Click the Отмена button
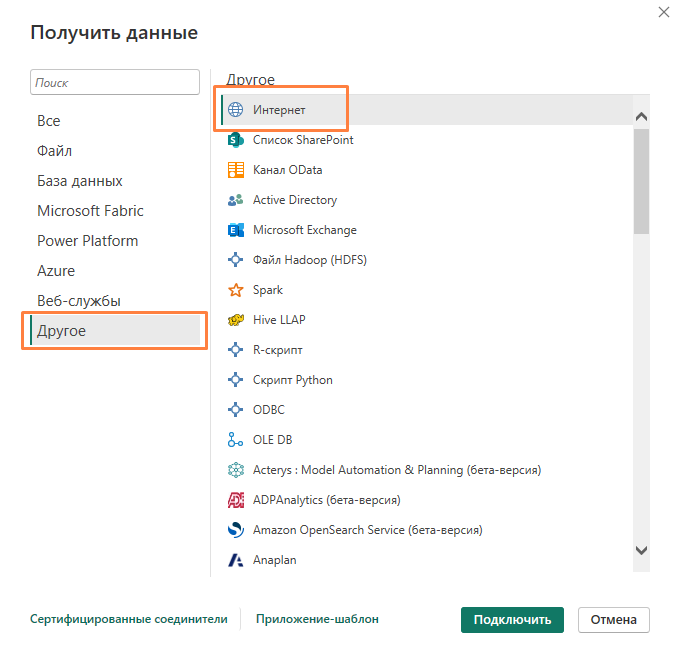 (x=614, y=620)
